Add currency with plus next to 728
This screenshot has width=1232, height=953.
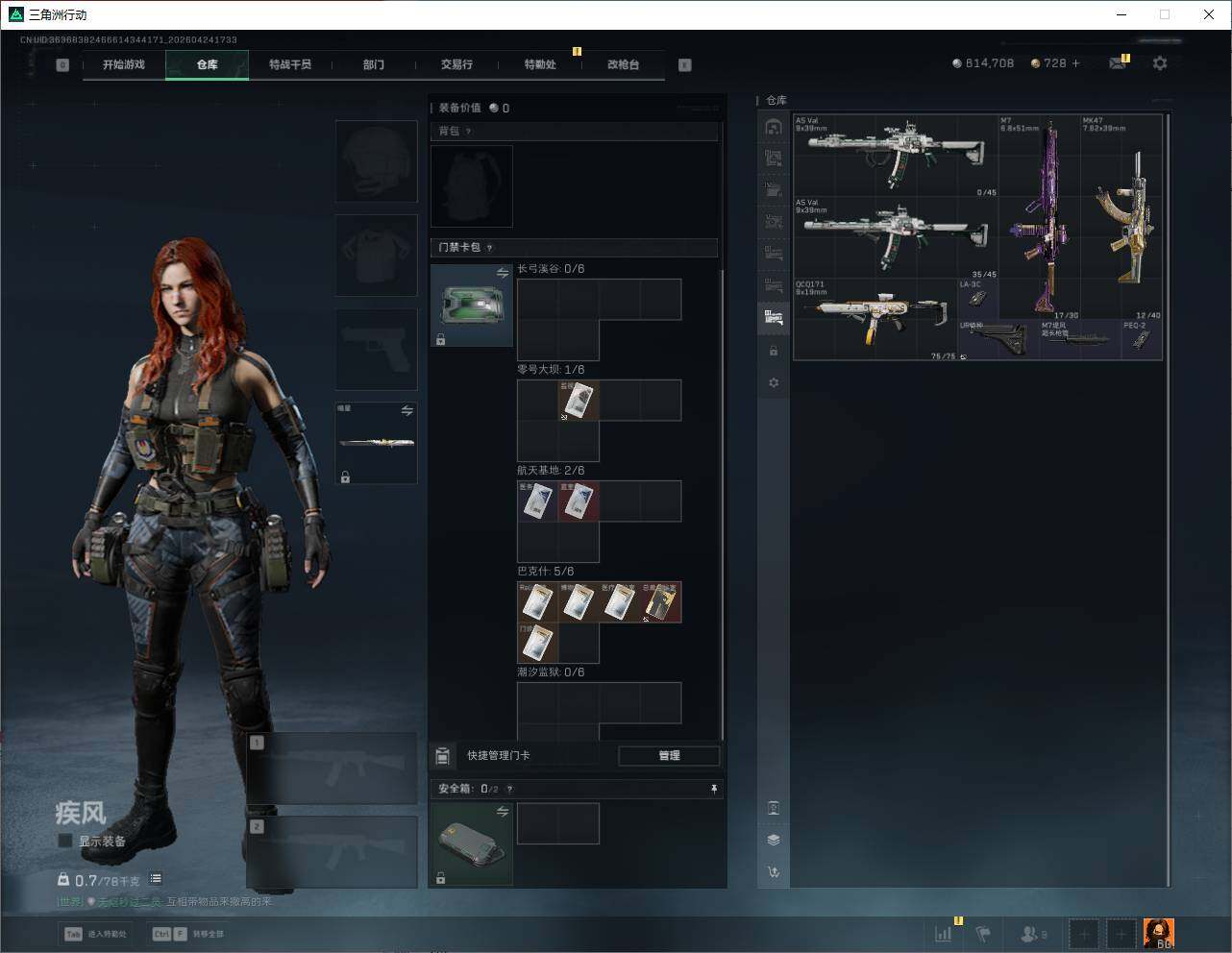[x=1075, y=63]
